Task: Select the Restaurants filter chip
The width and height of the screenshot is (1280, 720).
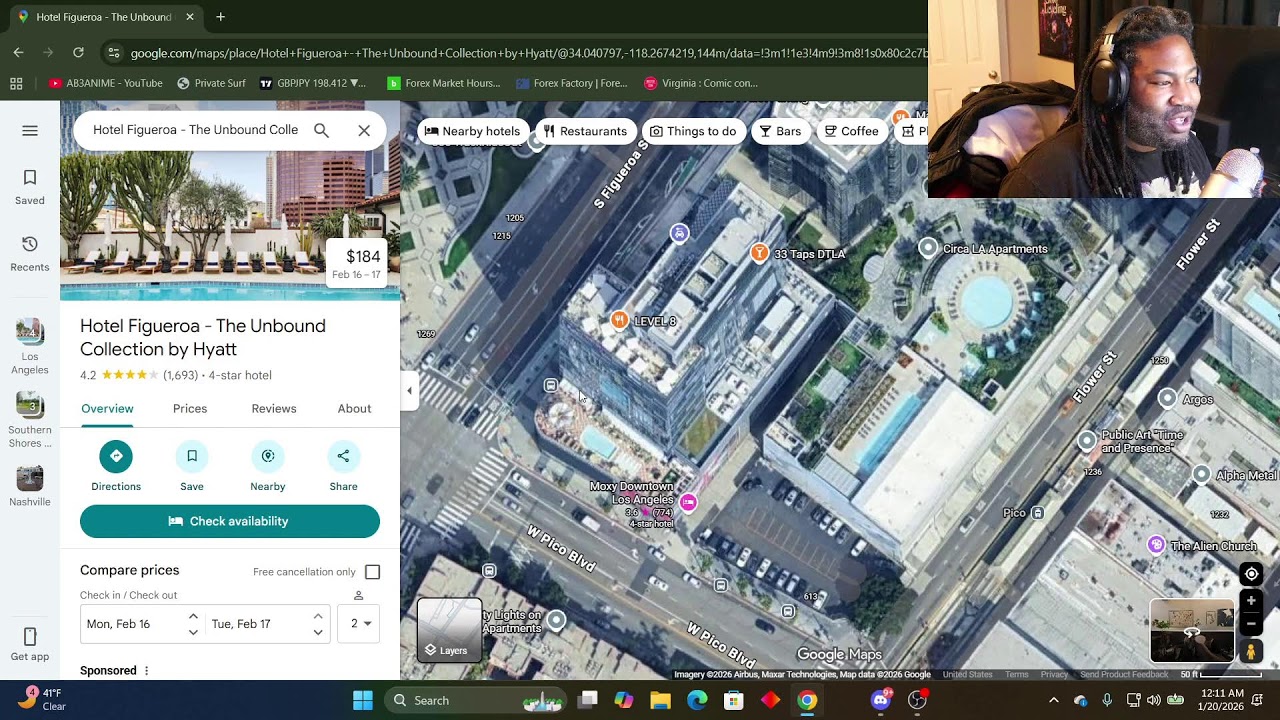Action: (x=585, y=131)
